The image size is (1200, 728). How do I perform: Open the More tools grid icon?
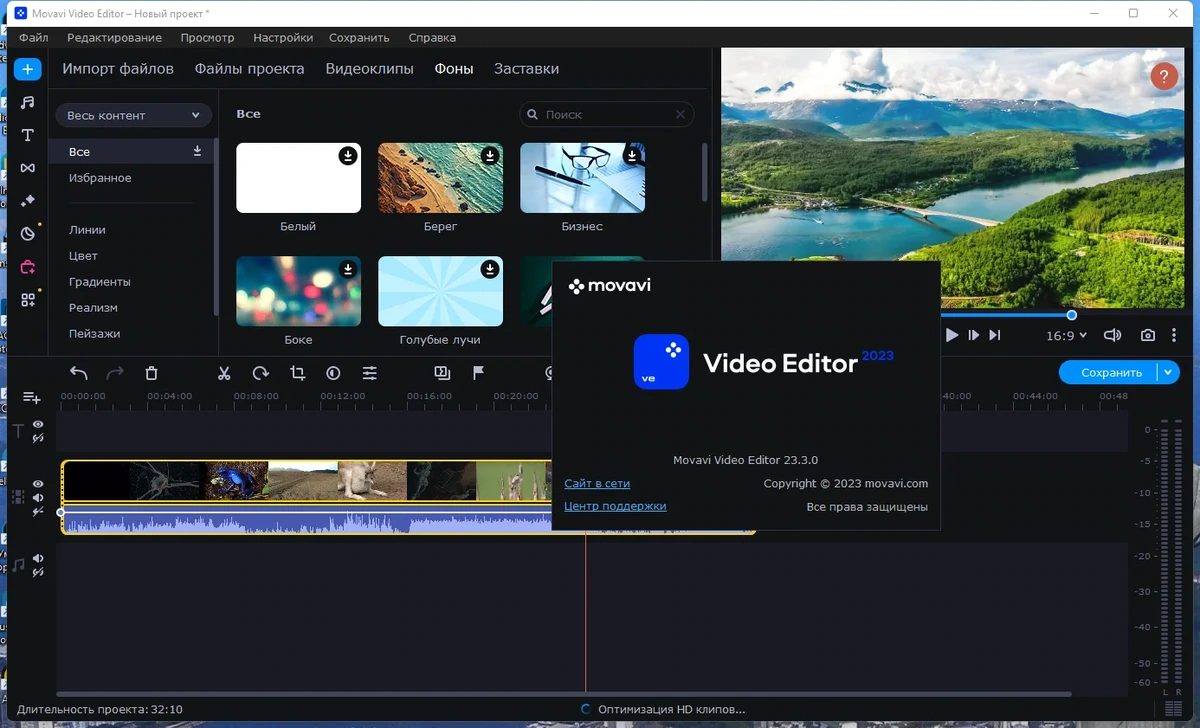(x=27, y=300)
